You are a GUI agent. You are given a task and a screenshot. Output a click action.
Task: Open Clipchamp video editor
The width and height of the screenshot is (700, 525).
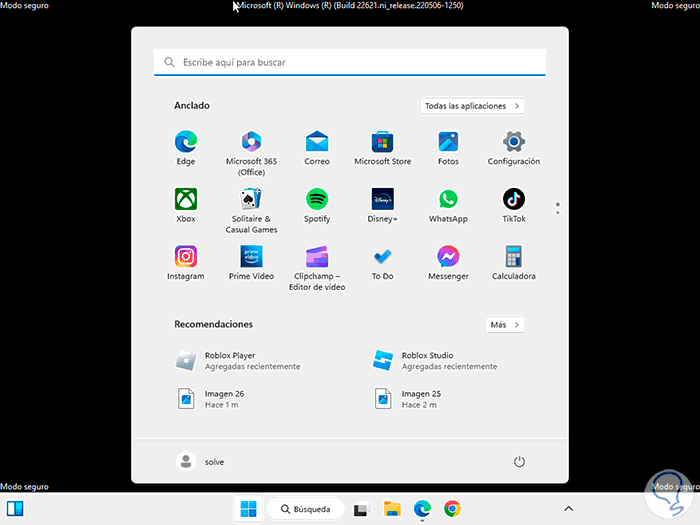point(317,268)
